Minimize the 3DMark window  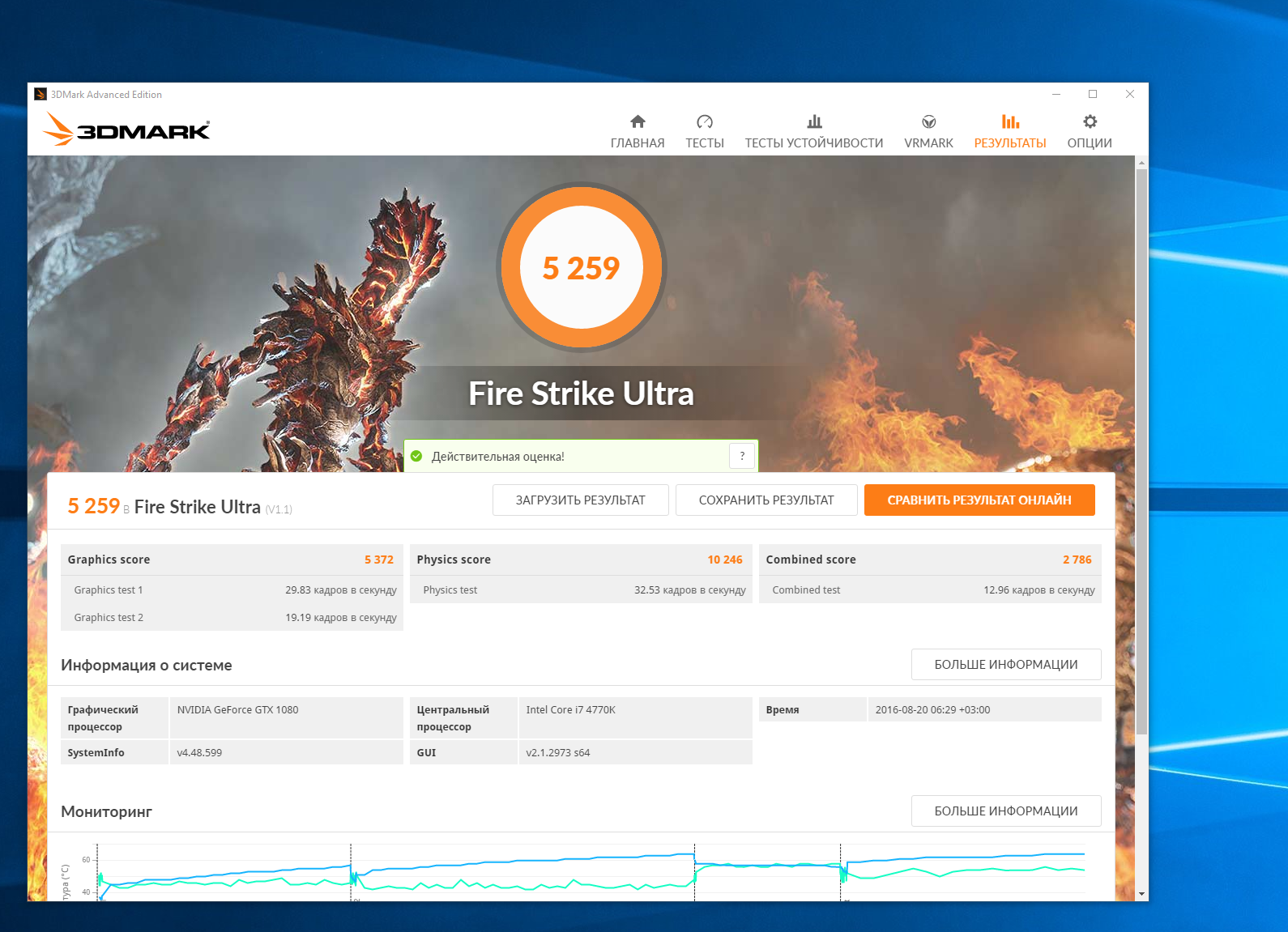(1056, 94)
